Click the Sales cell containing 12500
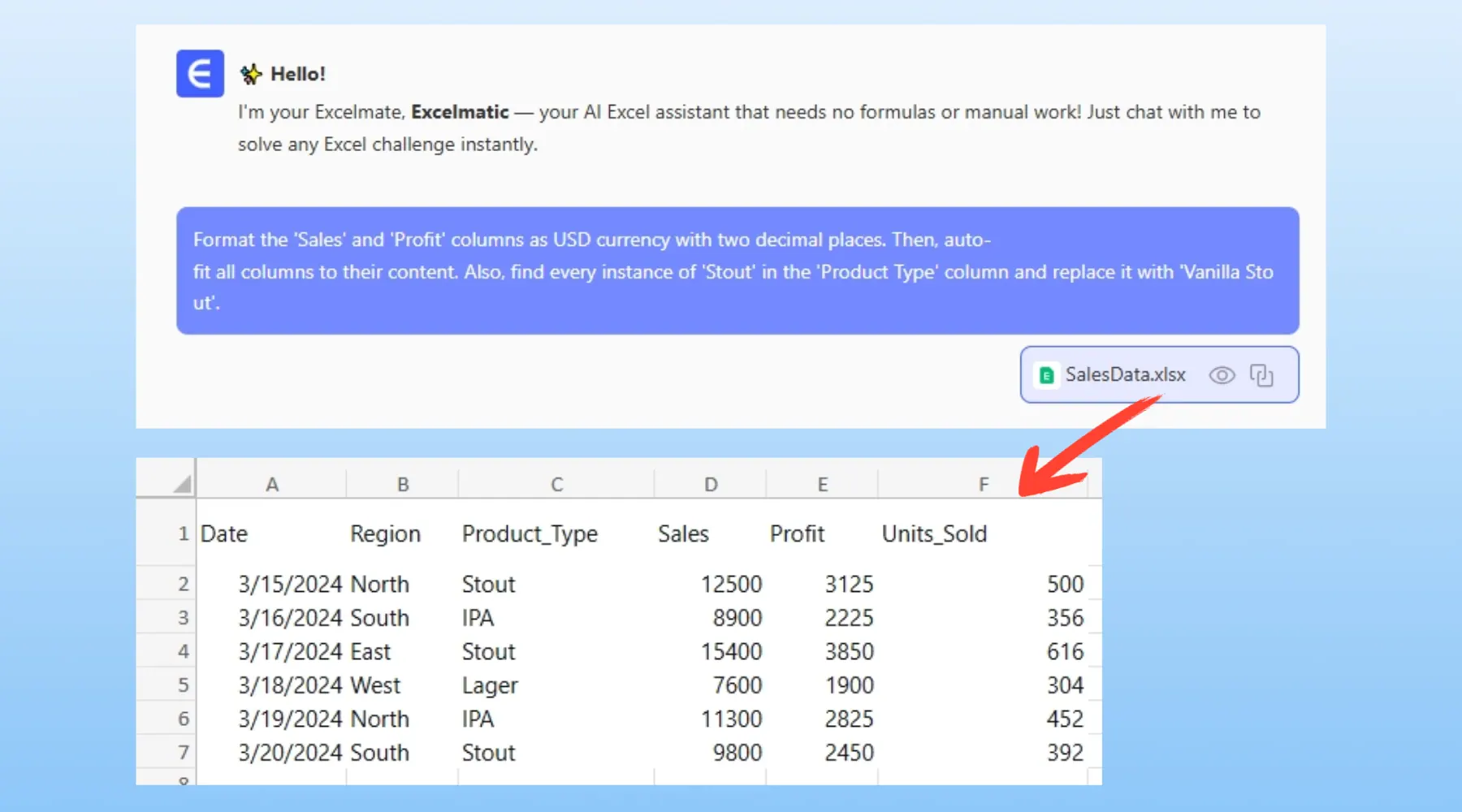1462x812 pixels. 730,585
